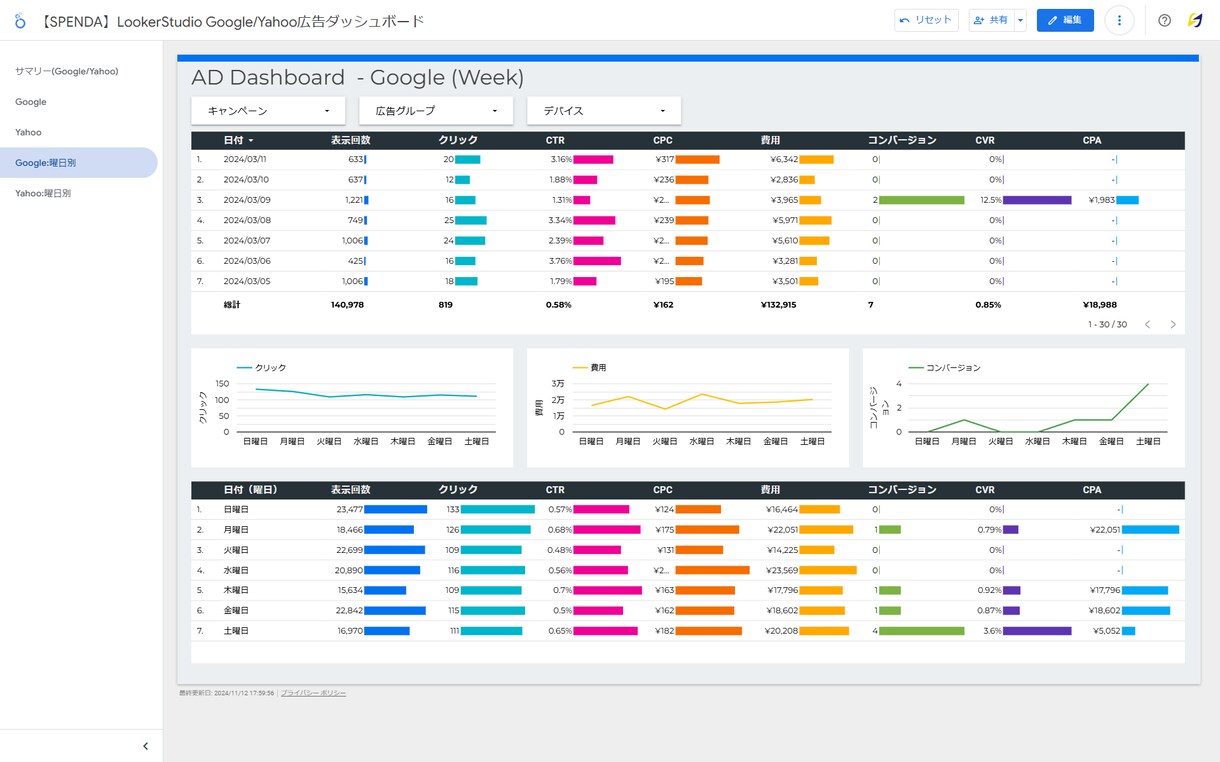Image resolution: width=1220 pixels, height=762 pixels.
Task: Sort the table by 日付 column header
Action: 238,140
